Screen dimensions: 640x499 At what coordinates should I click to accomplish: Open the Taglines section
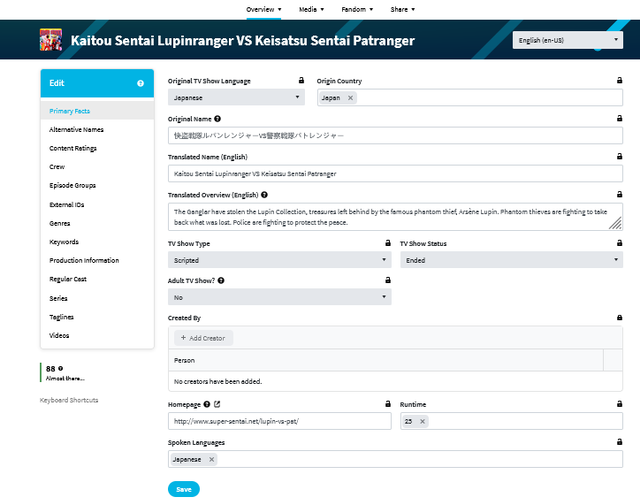click(62, 317)
